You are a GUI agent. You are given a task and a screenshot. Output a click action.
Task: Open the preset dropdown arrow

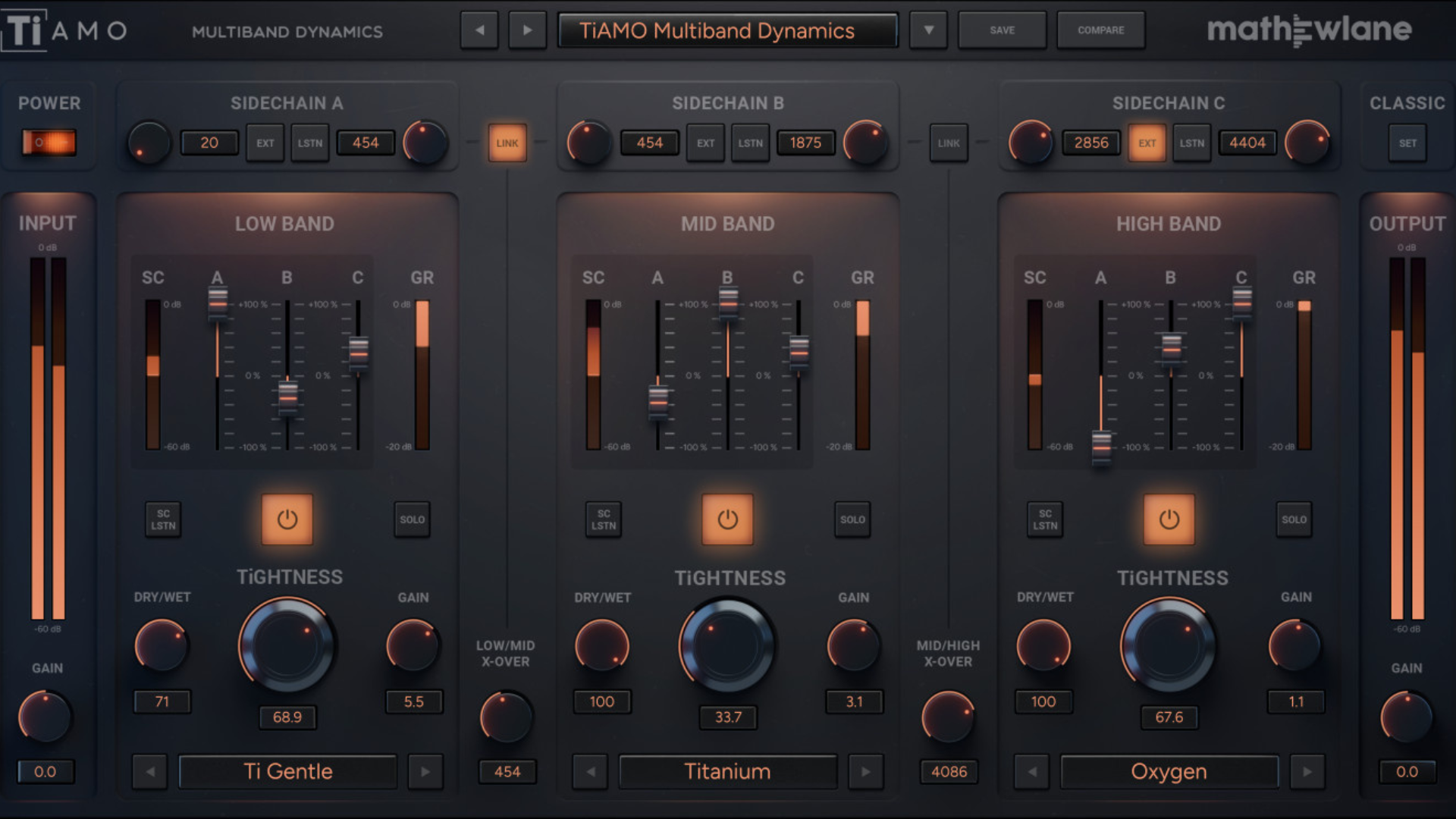tap(928, 30)
